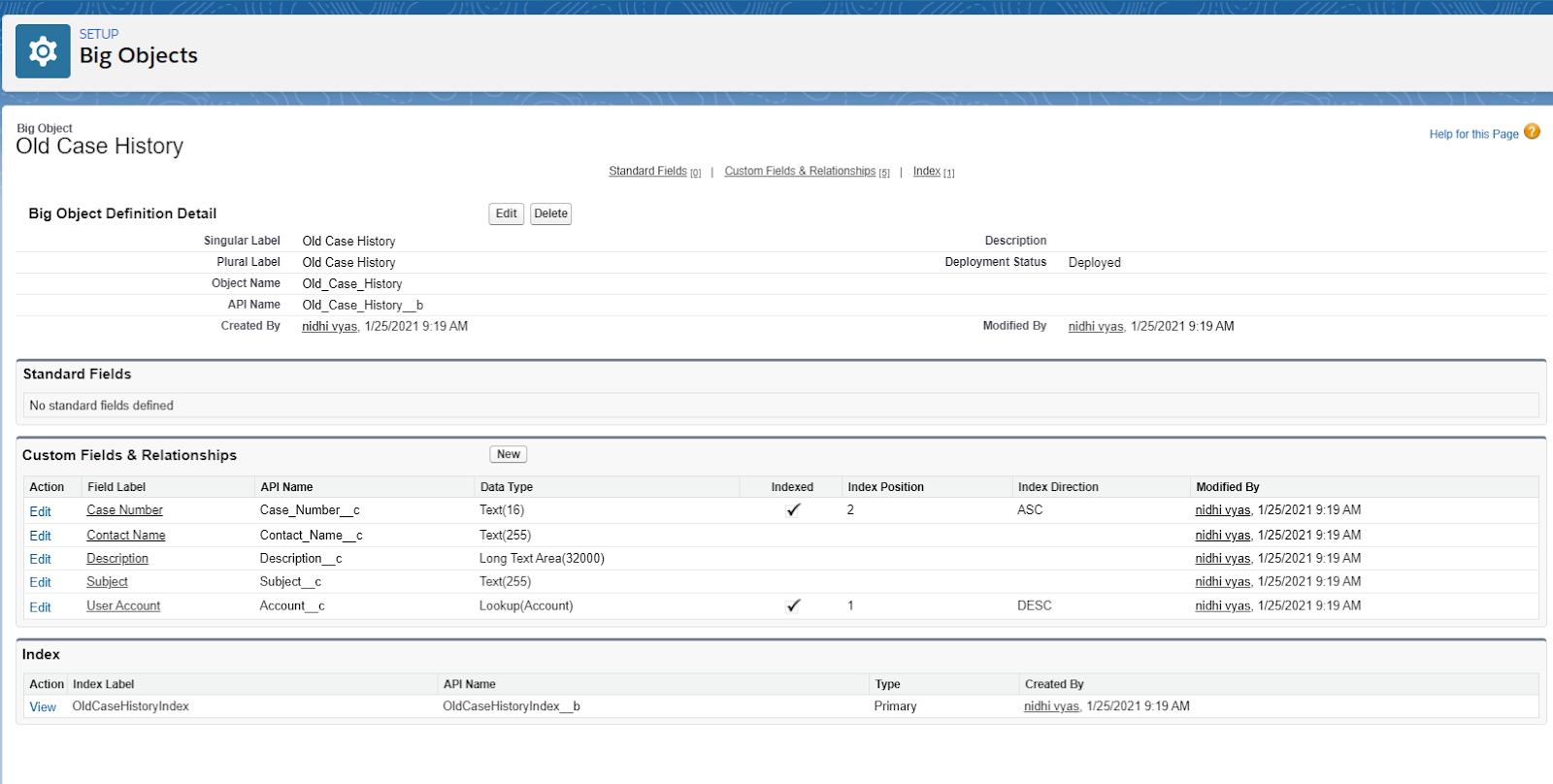Image resolution: width=1553 pixels, height=784 pixels.
Task: Open nidhi vyas link in Created By
Action: pos(329,326)
